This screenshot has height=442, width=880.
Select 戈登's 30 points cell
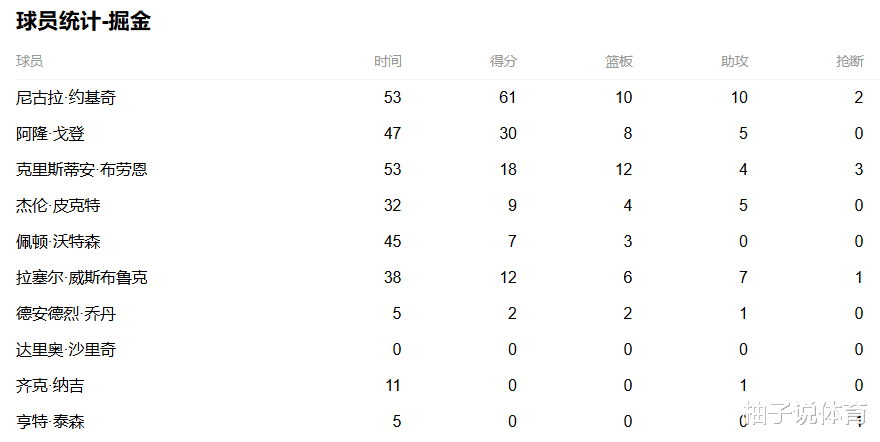click(507, 134)
